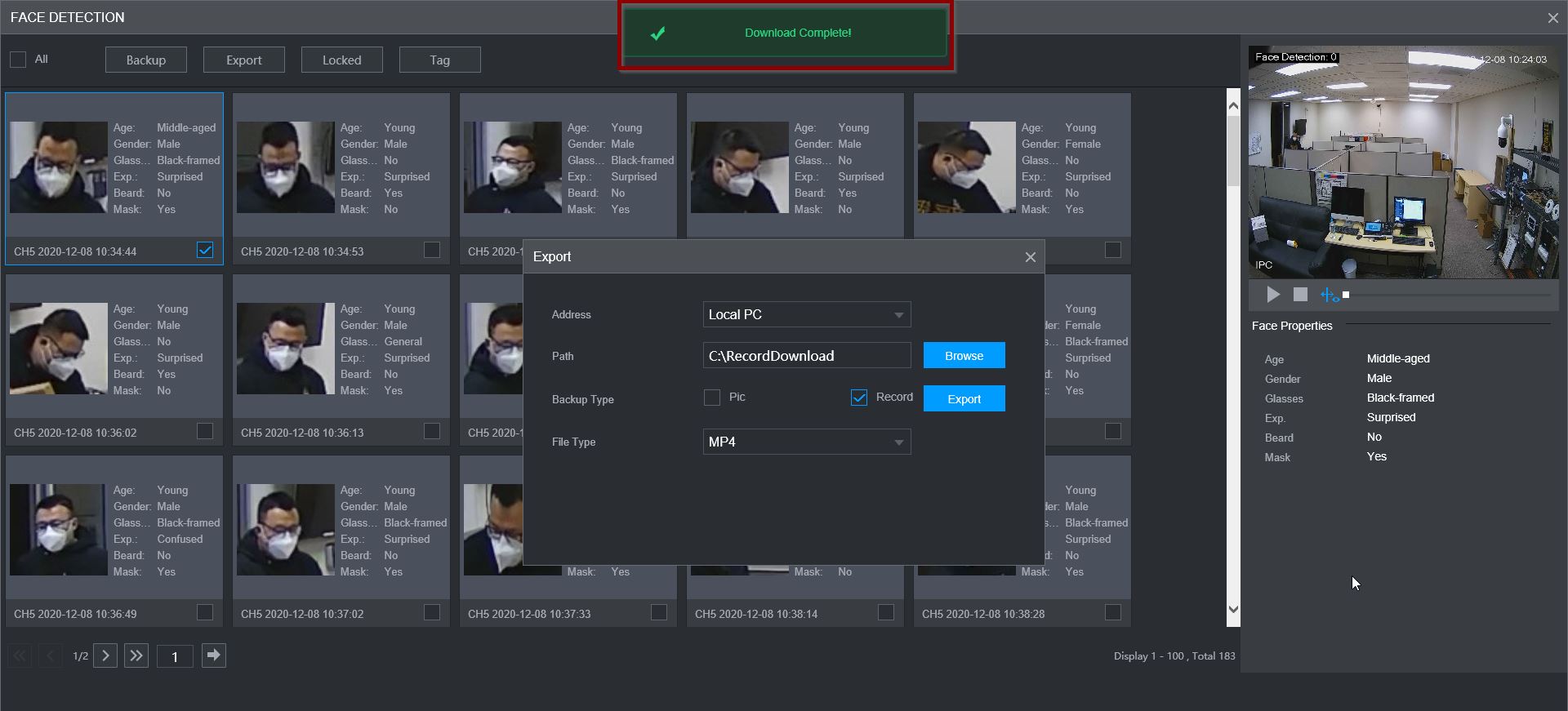This screenshot has height=711, width=1568.
Task: Toggle the All selection checkbox
Action: click(18, 60)
